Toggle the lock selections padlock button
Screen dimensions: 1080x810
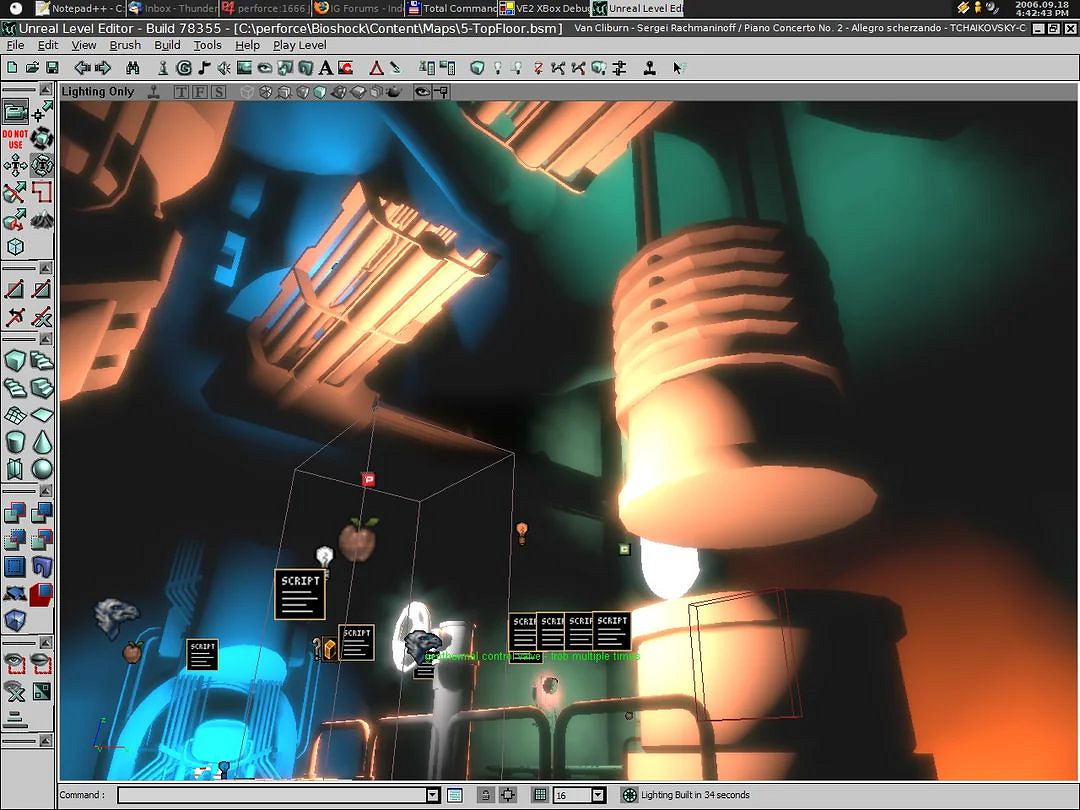point(484,795)
